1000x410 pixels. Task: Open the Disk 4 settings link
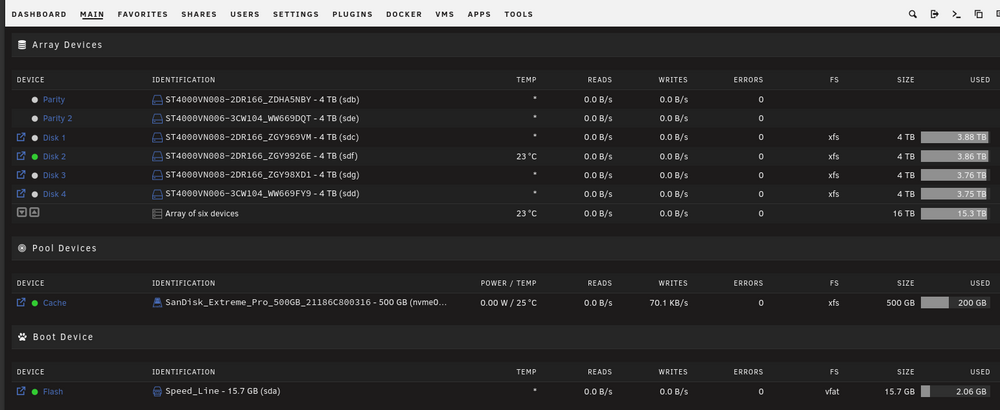pyautogui.click(x=54, y=194)
